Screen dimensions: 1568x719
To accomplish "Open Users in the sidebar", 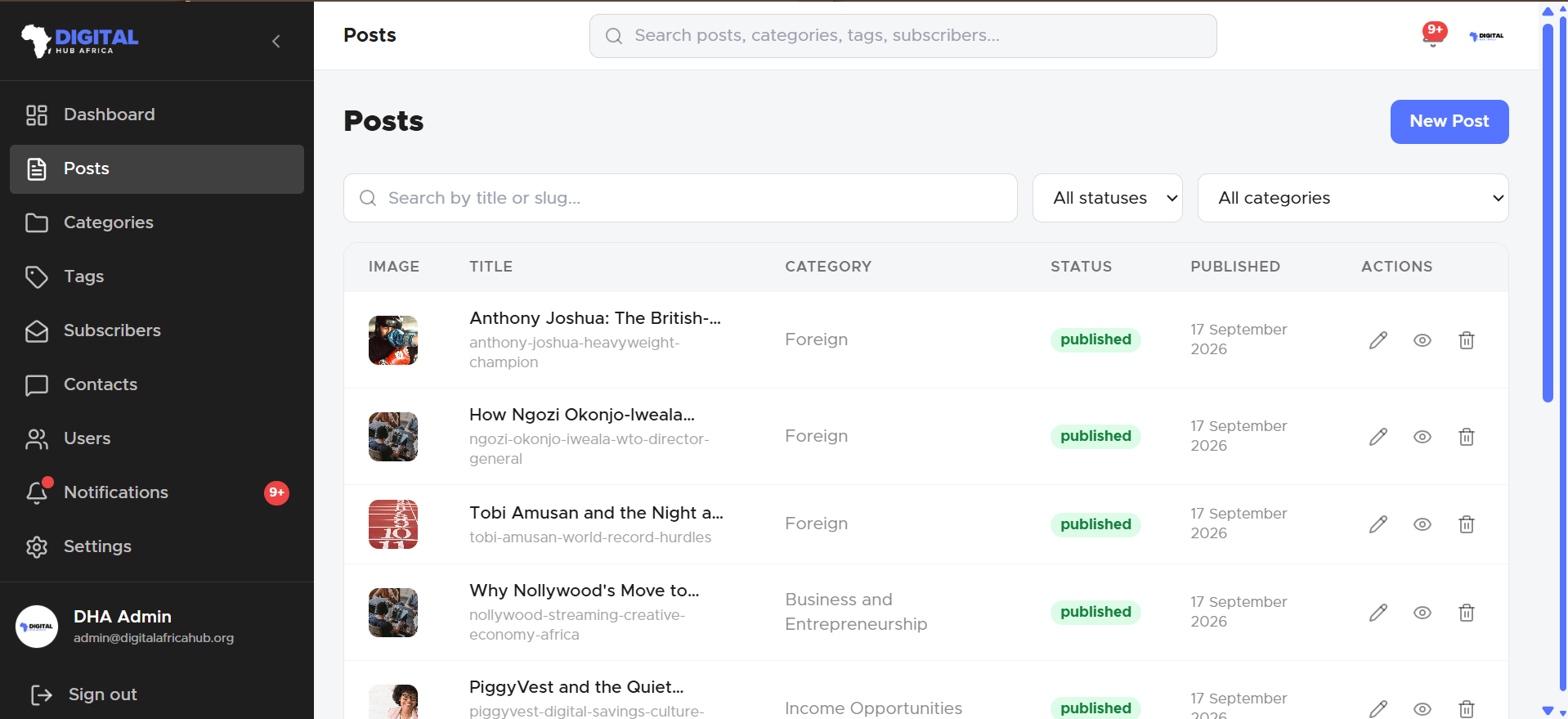I will pos(157,439).
